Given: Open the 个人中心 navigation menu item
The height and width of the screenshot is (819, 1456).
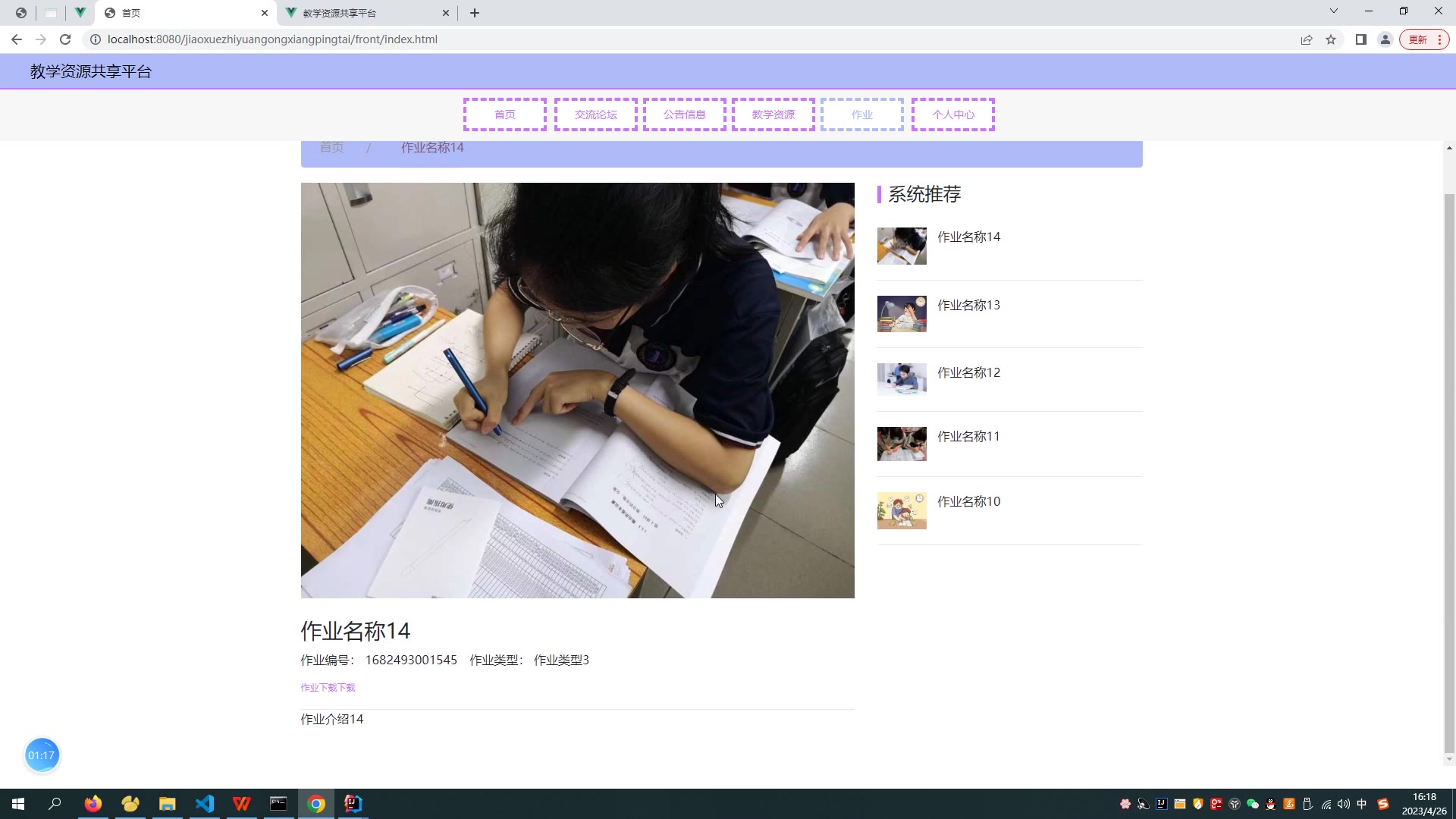Looking at the screenshot, I should click(953, 115).
